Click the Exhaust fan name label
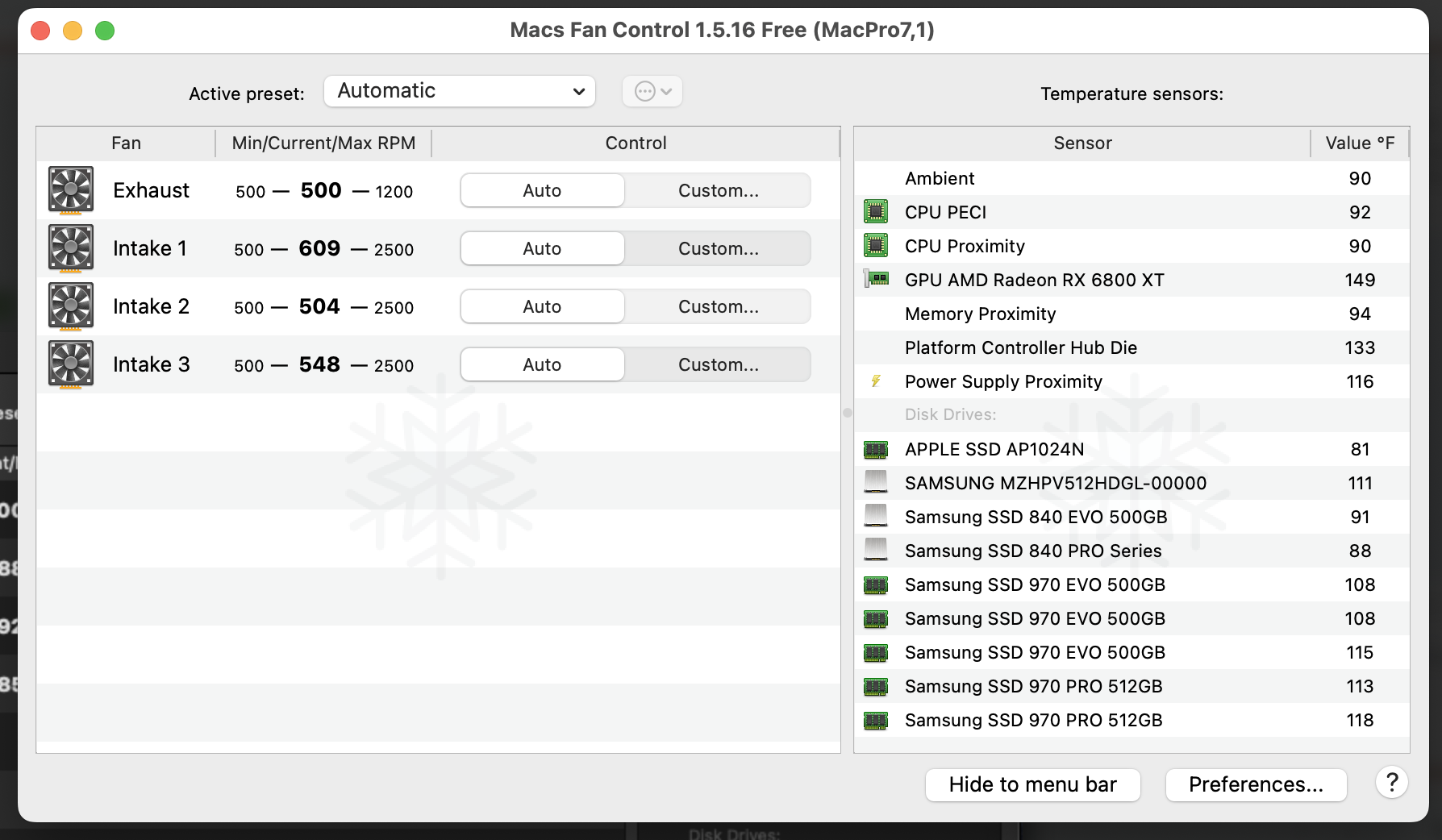 [151, 190]
